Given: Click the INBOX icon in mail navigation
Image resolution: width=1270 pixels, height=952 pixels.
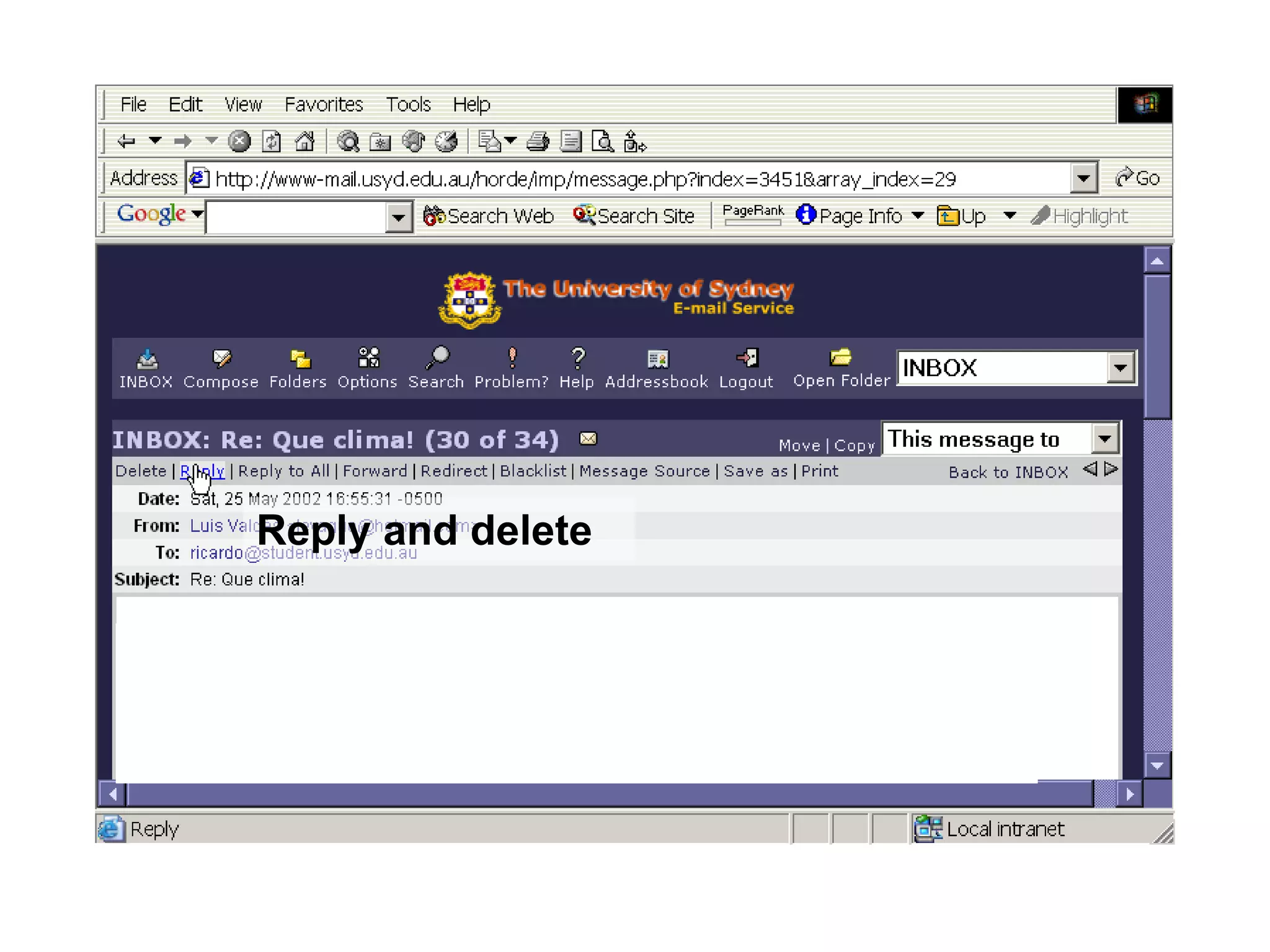Looking at the screenshot, I should click(x=147, y=358).
